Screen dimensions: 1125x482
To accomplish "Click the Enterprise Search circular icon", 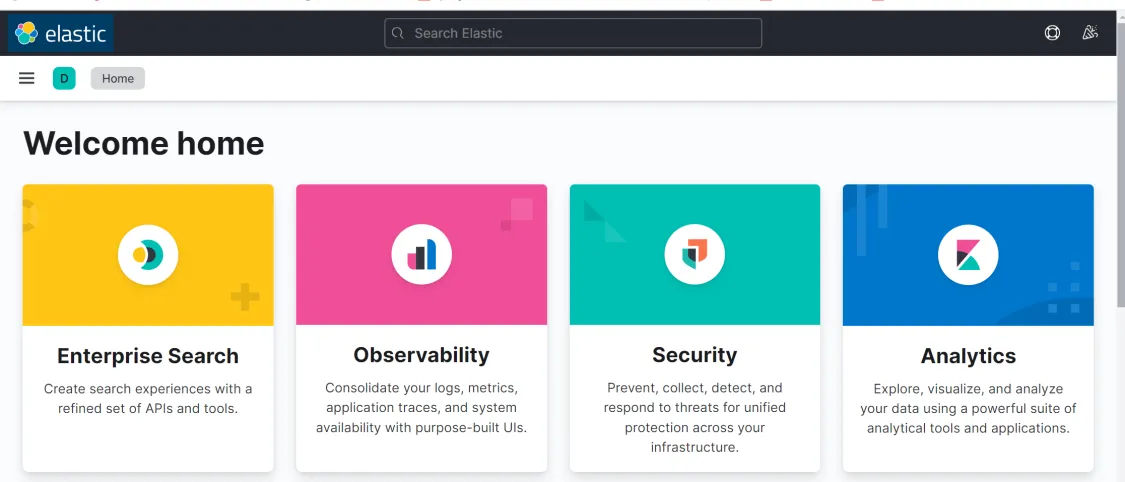I will pos(148,255).
